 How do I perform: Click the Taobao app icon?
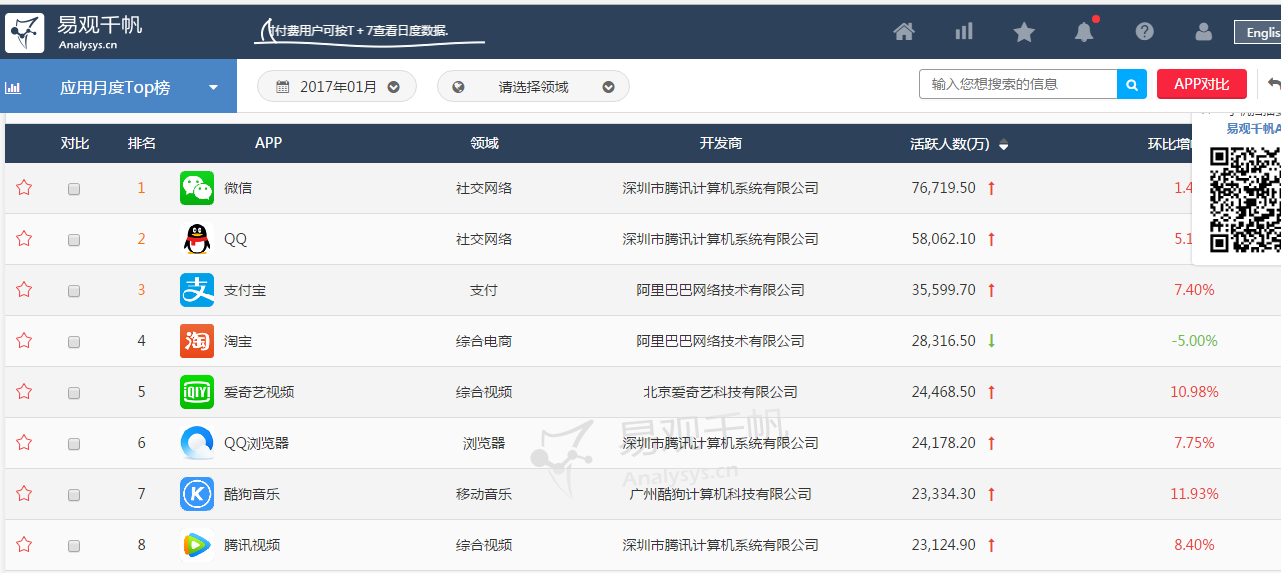(x=197, y=341)
